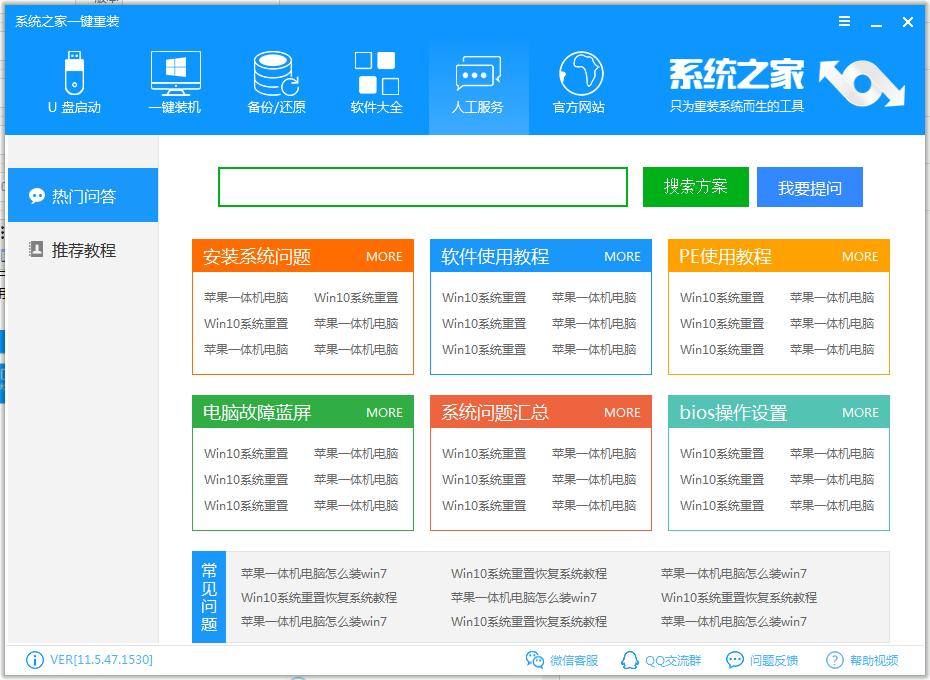This screenshot has width=930, height=680.
Task: Open last Win10系统重置 link in bios操作设置
Action: pyautogui.click(x=722, y=506)
